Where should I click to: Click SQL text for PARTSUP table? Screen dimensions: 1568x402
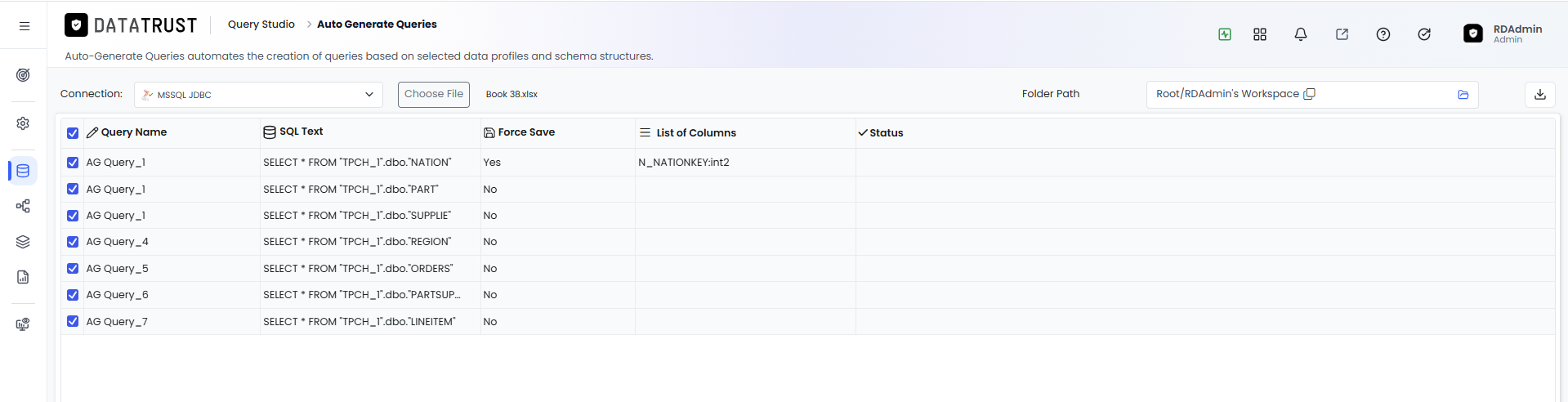362,295
